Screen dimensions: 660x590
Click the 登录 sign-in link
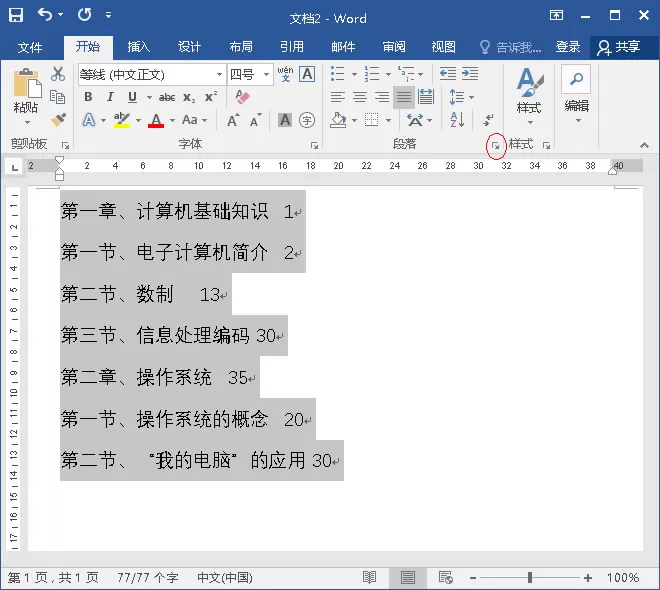pos(568,47)
